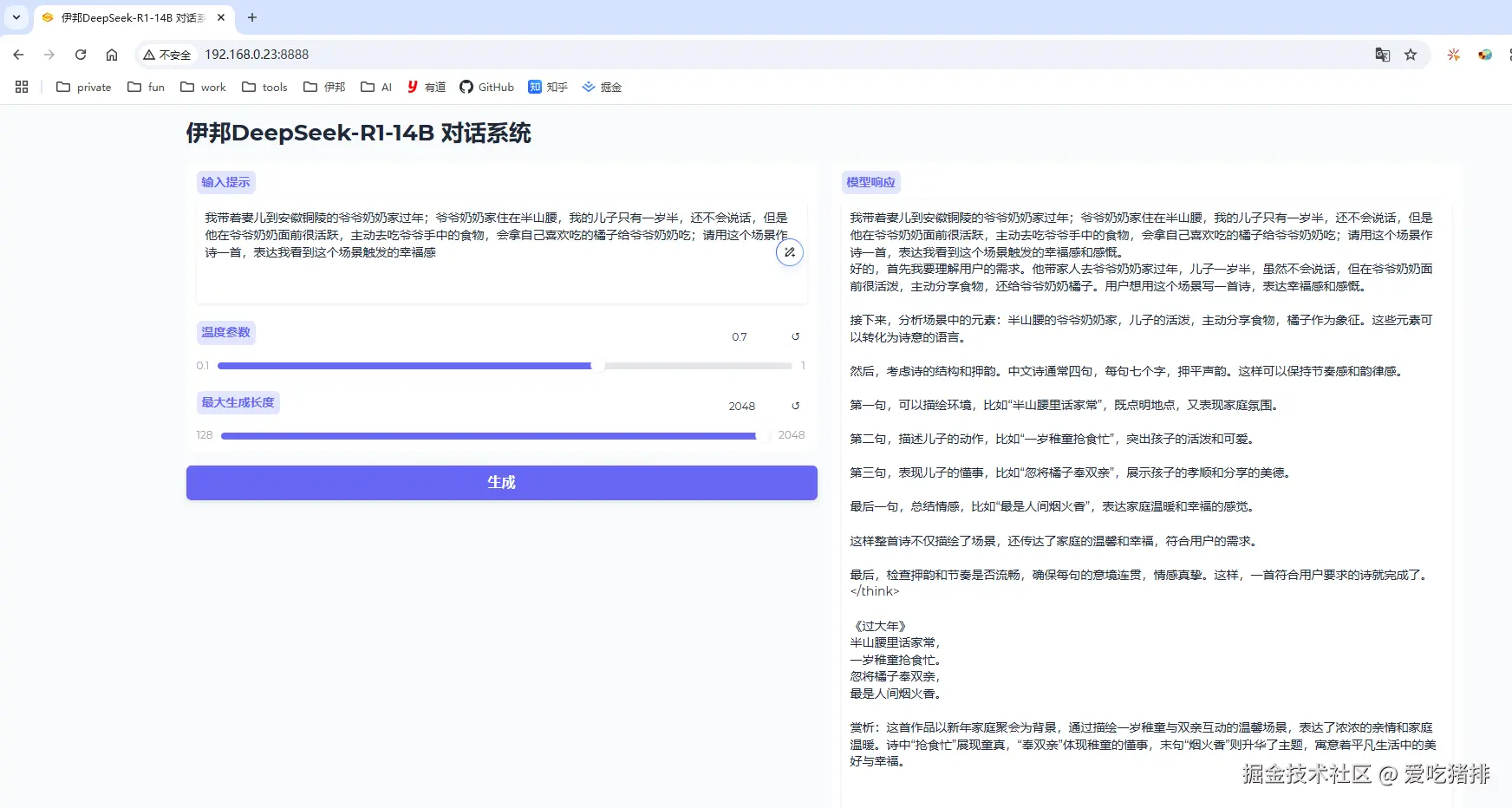Bookmark this page with the star
This screenshot has width=1512, height=808.
[x=1411, y=55]
